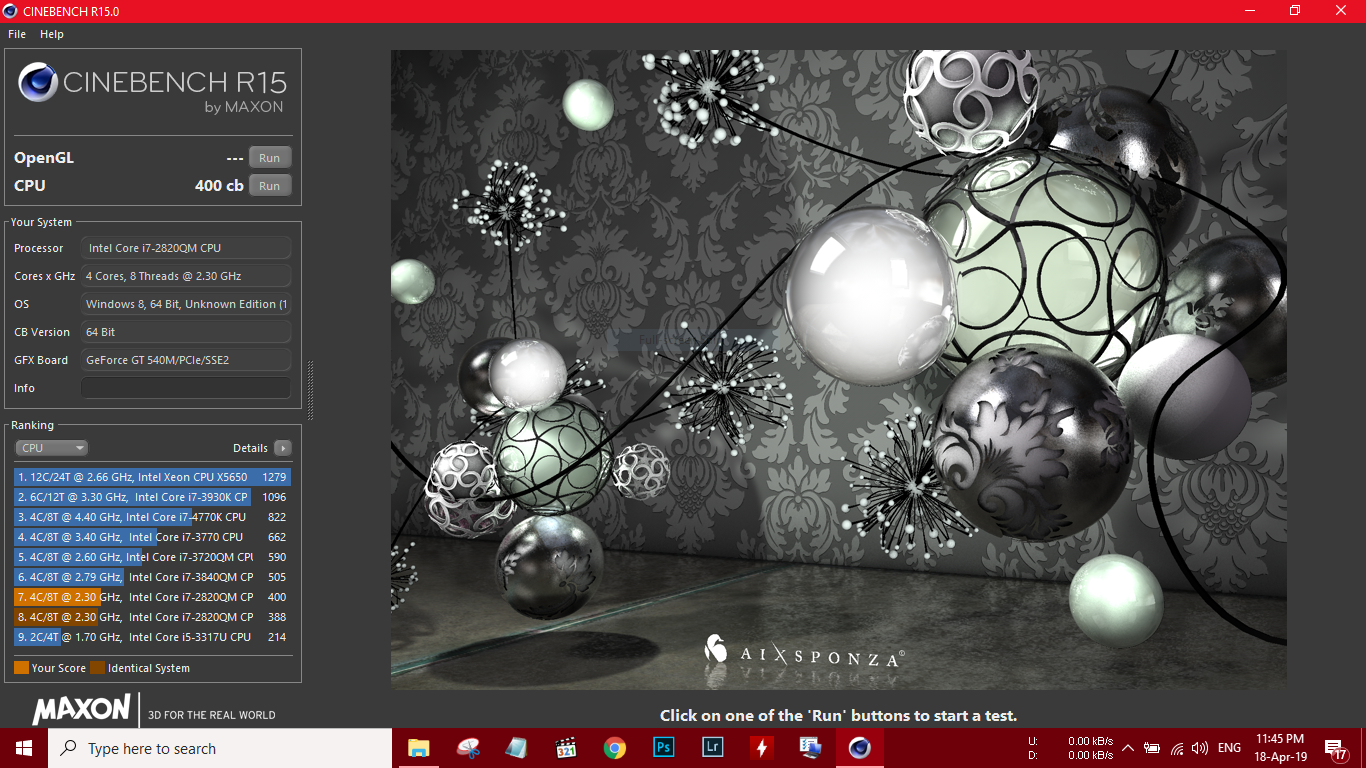Viewport: 1366px width, 768px height.
Task: Select ranking row 4 Core i7-3770
Action: 152,537
